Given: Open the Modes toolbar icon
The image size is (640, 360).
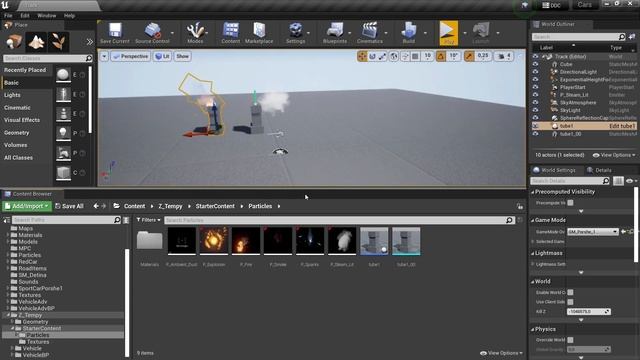Looking at the screenshot, I should click(195, 33).
